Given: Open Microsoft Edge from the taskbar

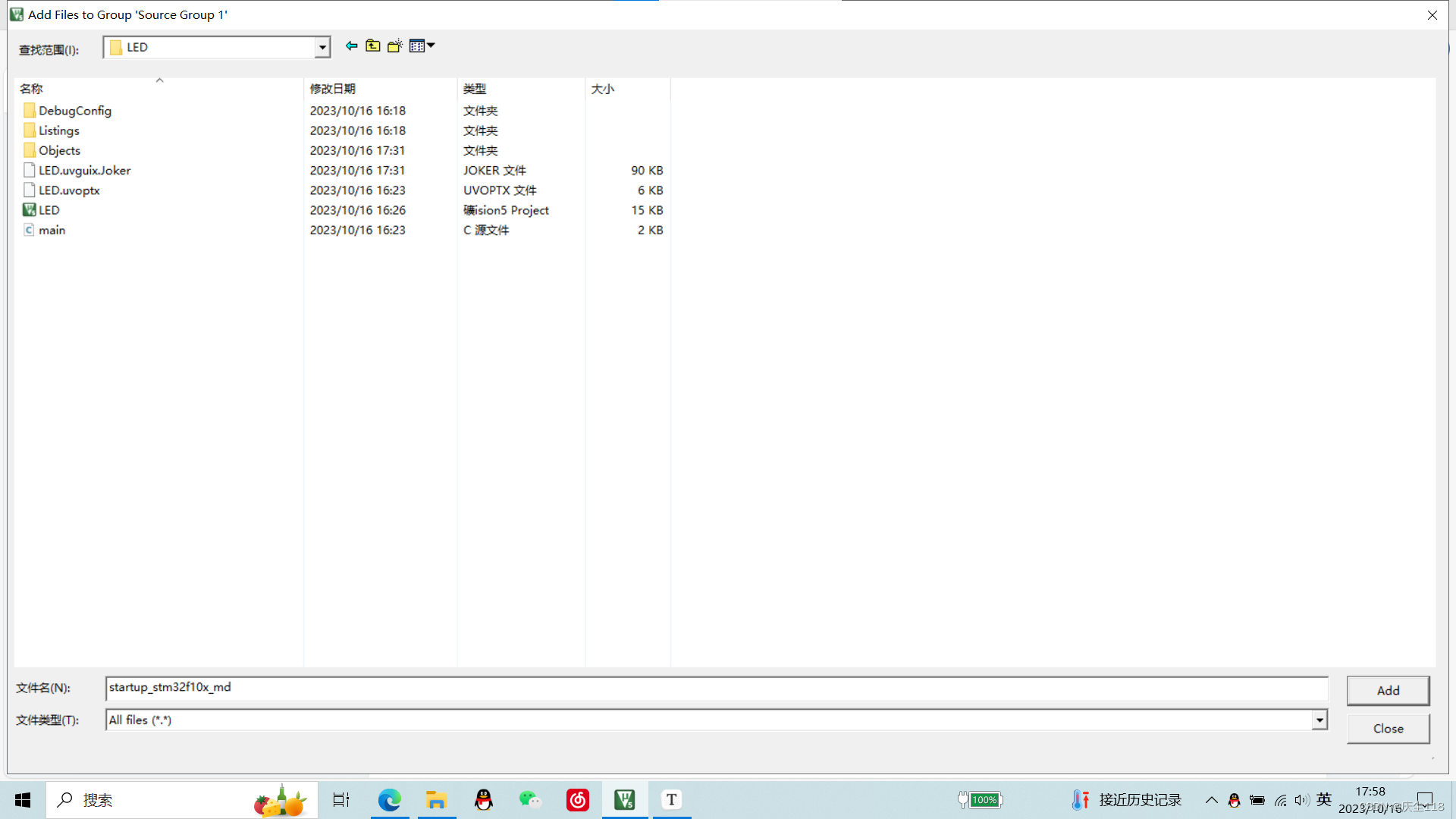Looking at the screenshot, I should click(389, 799).
